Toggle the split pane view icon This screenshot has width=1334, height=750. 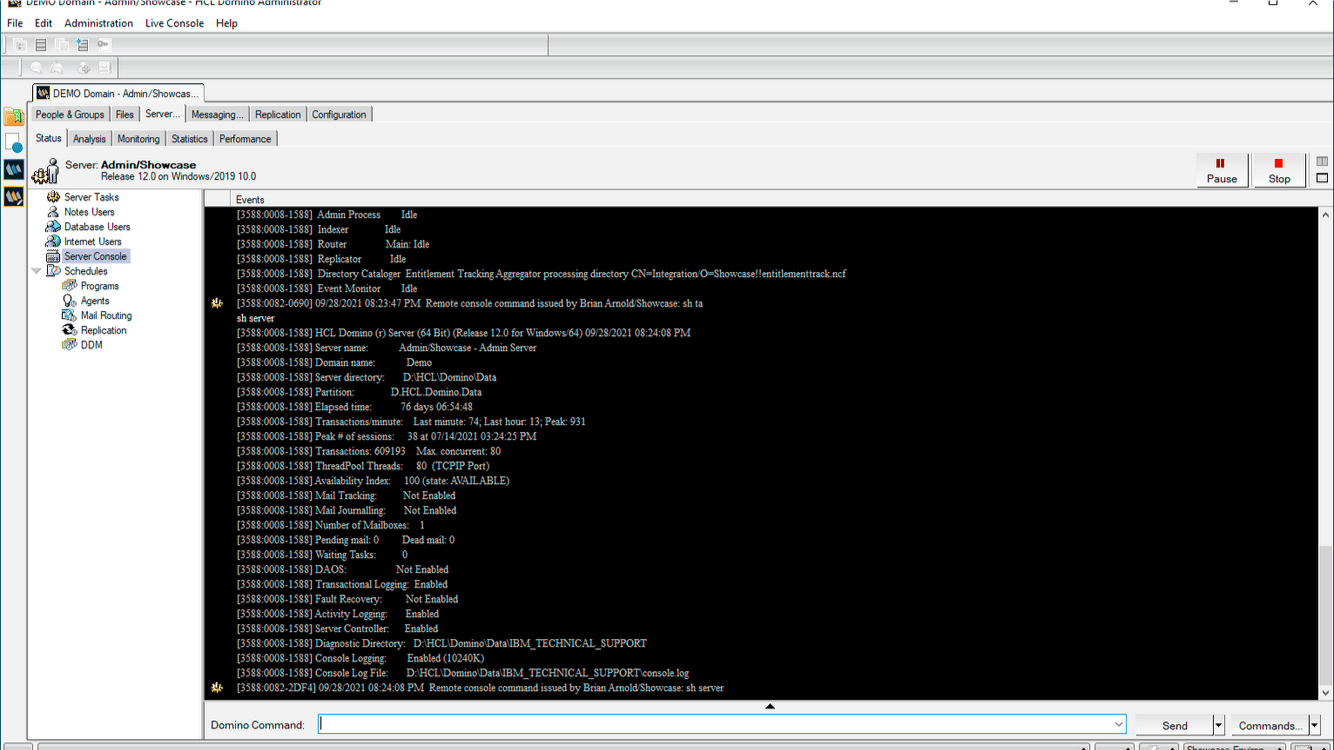coord(1322,162)
